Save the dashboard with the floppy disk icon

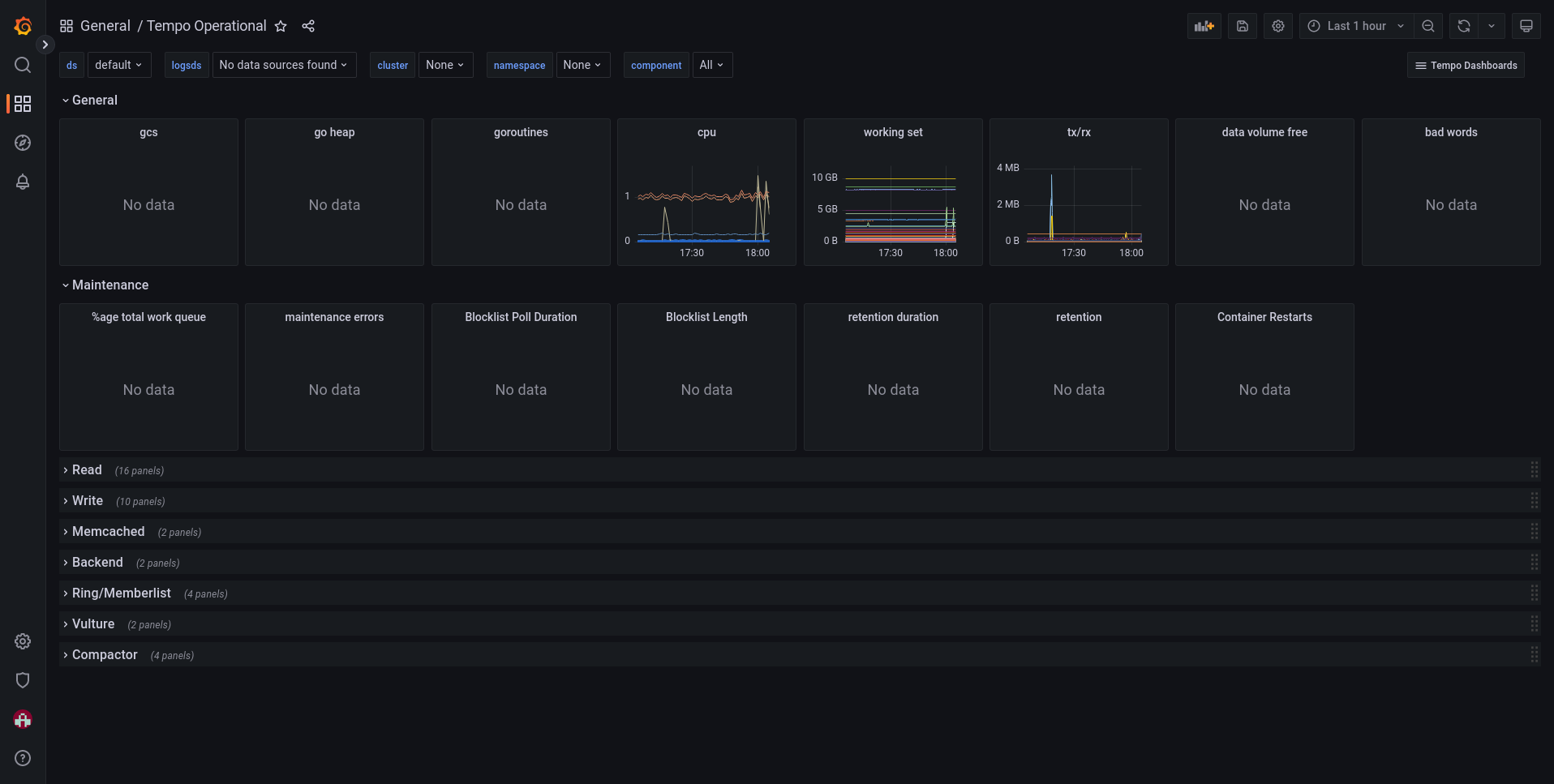[x=1242, y=26]
